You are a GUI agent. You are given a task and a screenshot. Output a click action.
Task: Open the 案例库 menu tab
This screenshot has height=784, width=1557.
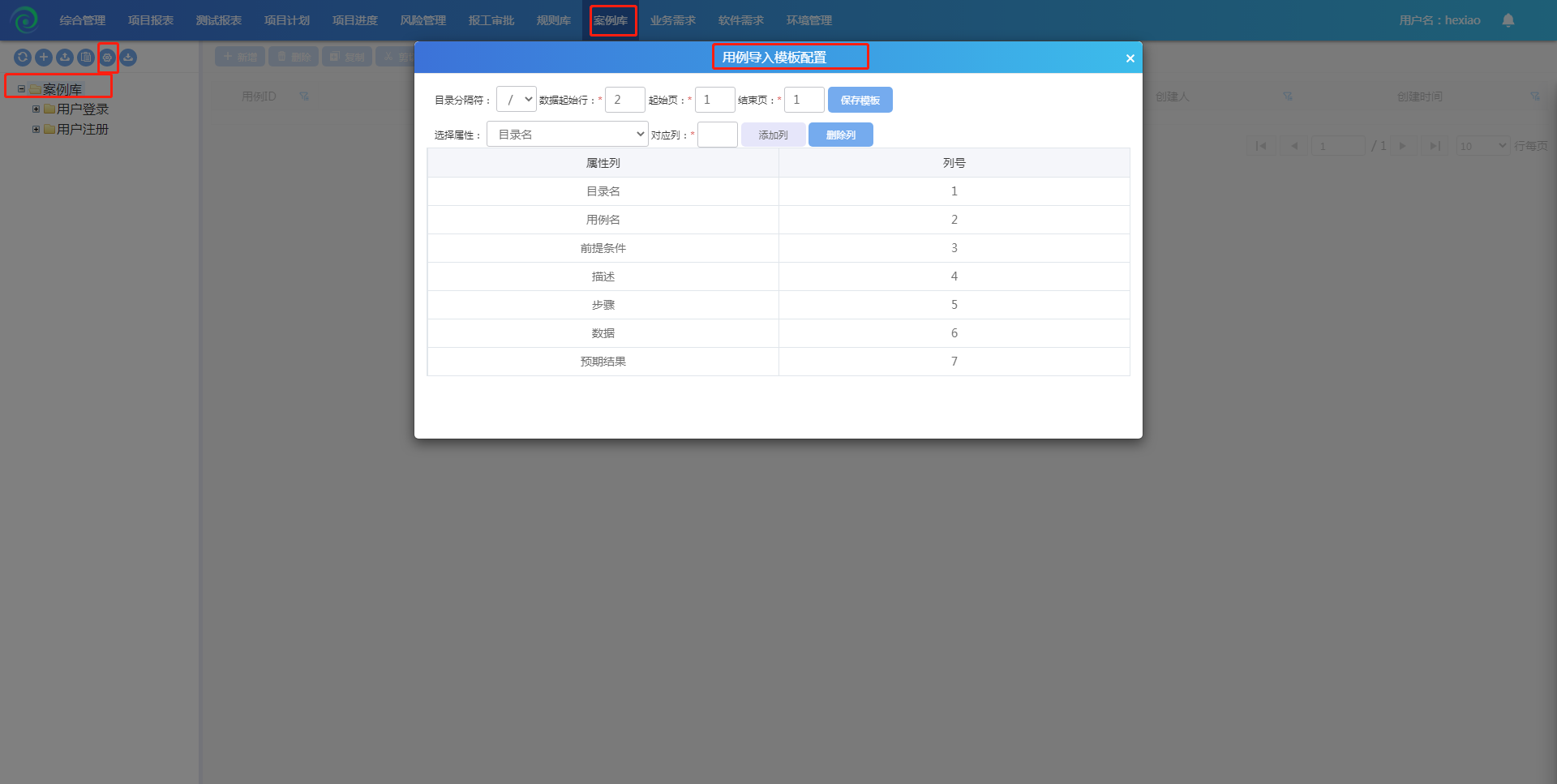coord(611,20)
